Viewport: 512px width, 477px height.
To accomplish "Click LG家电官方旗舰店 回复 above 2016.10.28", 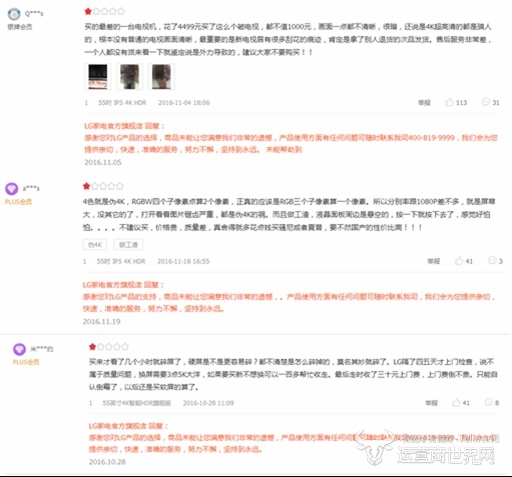I will point(128,426).
